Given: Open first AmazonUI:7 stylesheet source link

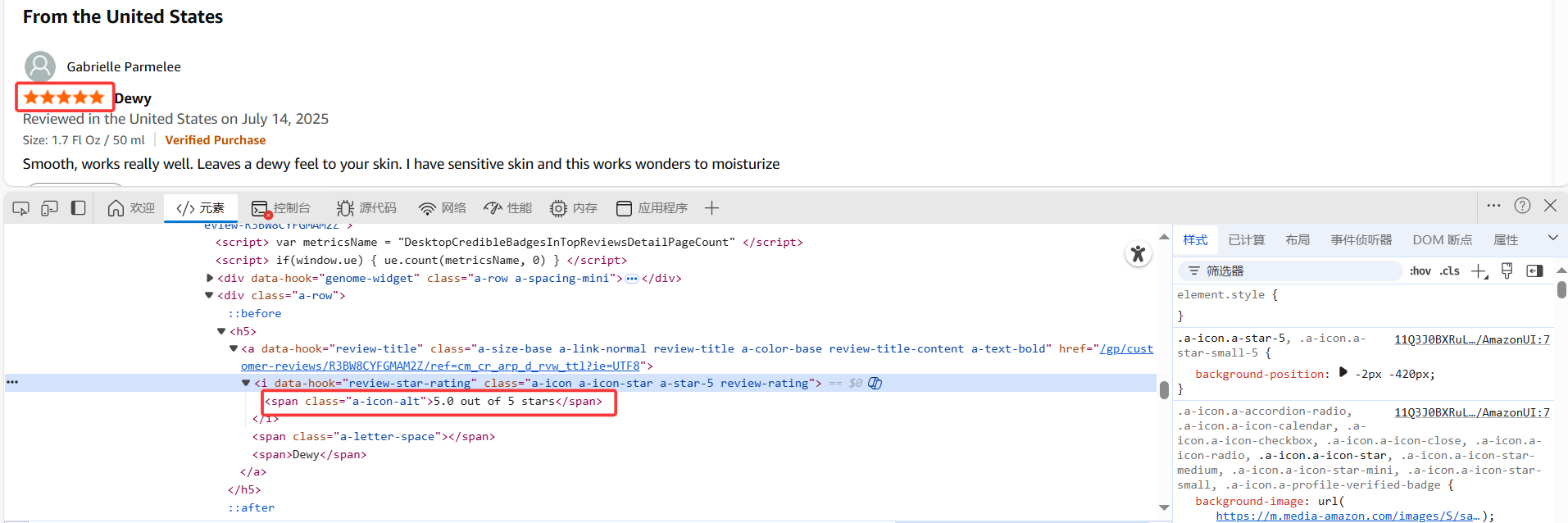Looking at the screenshot, I should [1472, 339].
